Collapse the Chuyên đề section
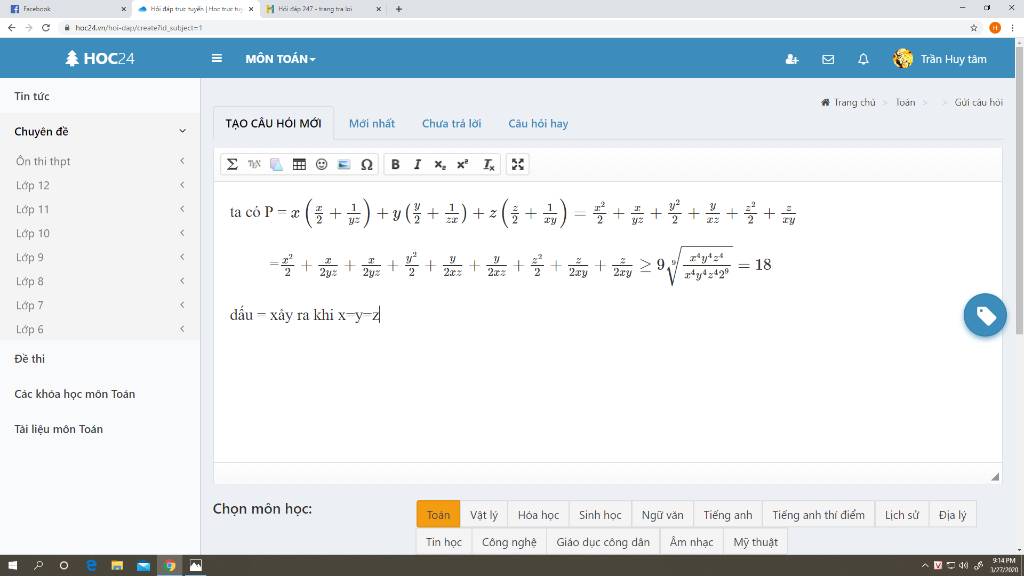Viewport: 1024px width, 576px height. click(x=182, y=131)
